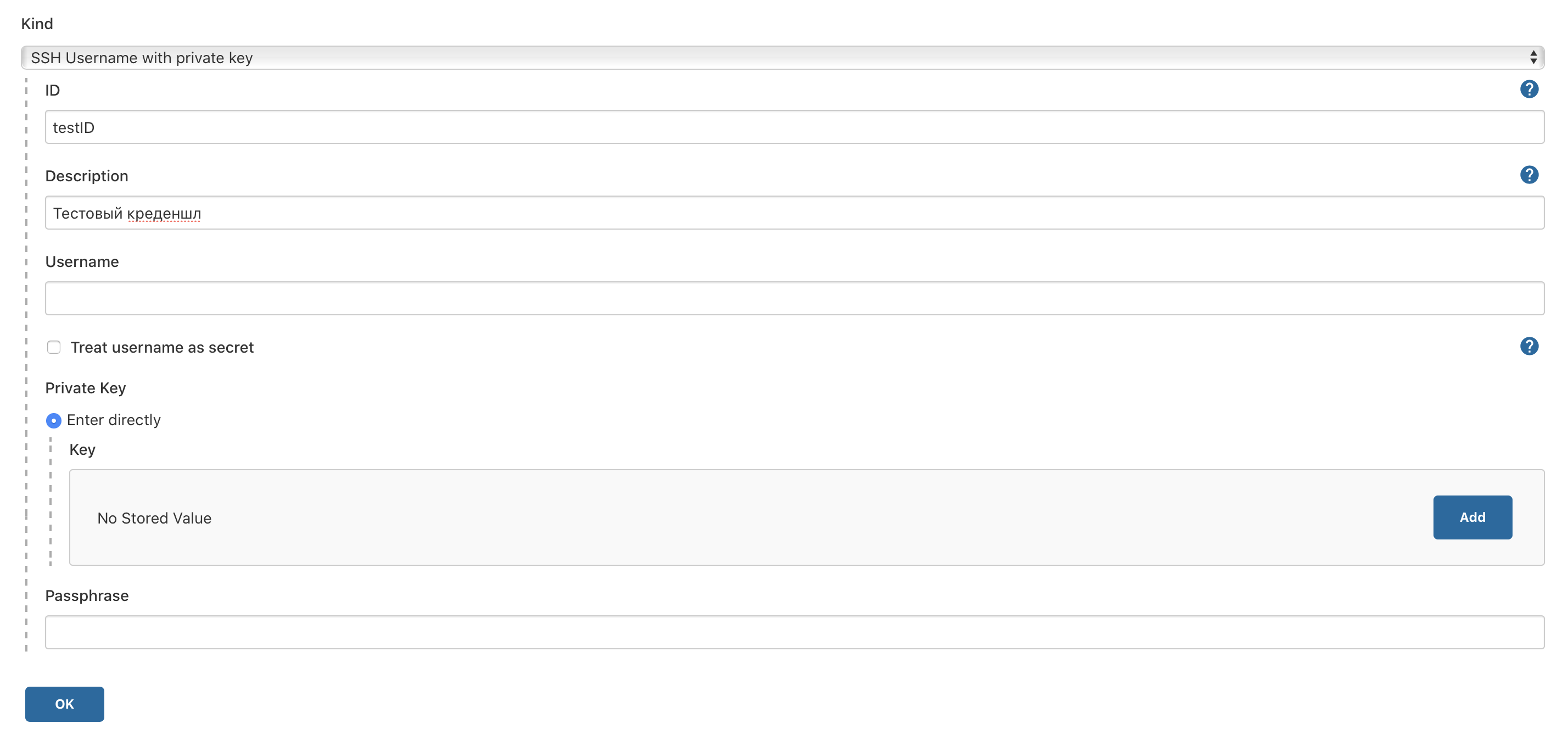Focus the ID input containing testID

click(x=791, y=127)
